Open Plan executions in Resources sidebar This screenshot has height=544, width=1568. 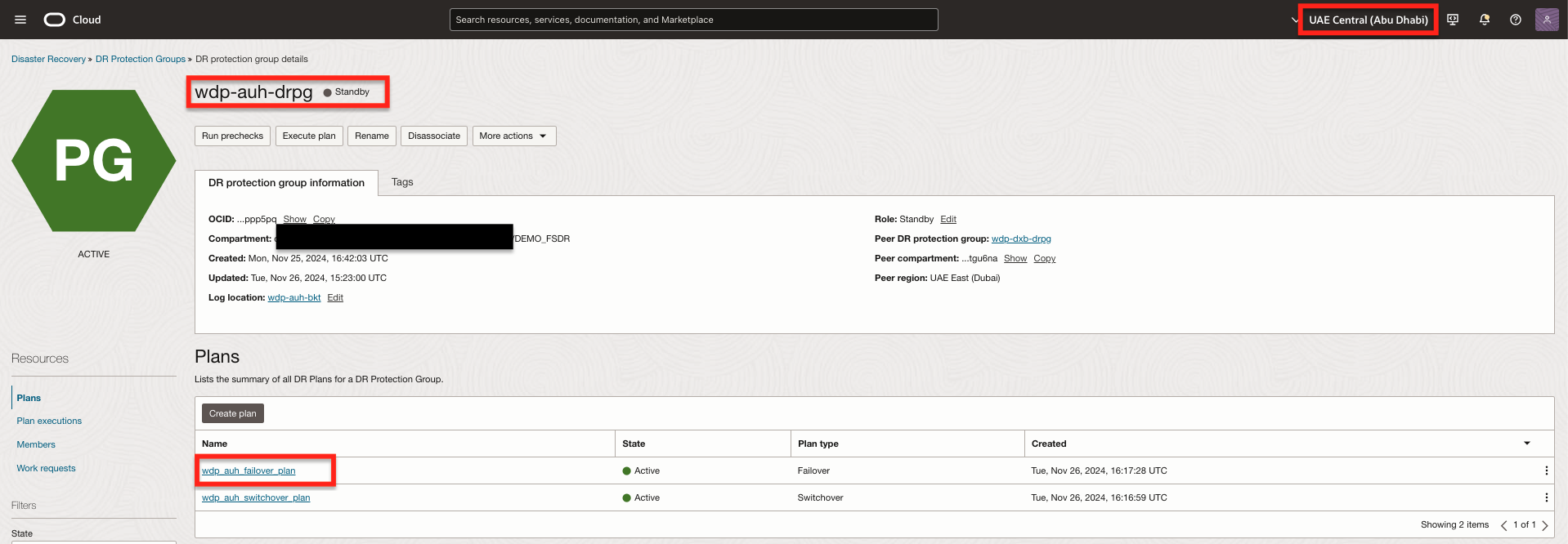[49, 421]
